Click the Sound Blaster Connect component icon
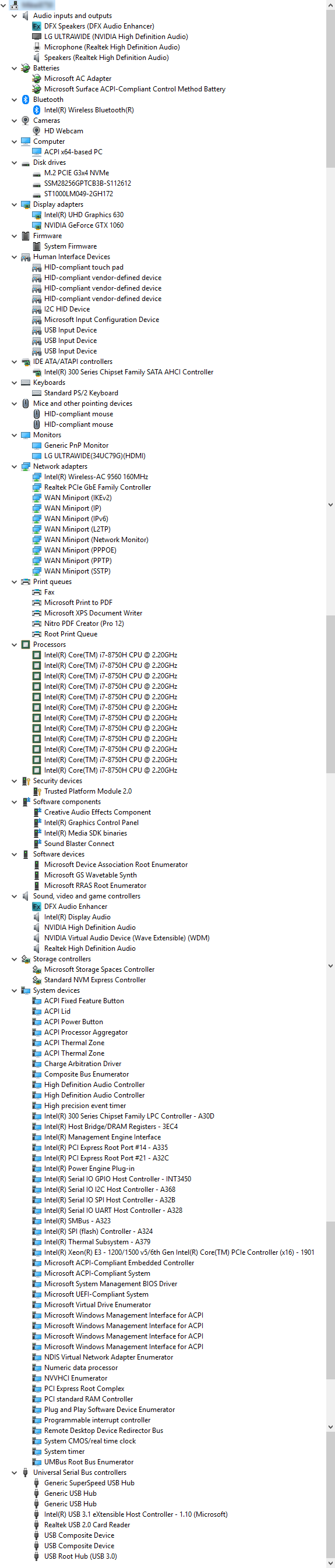The height and width of the screenshot is (1568, 335). [x=37, y=844]
